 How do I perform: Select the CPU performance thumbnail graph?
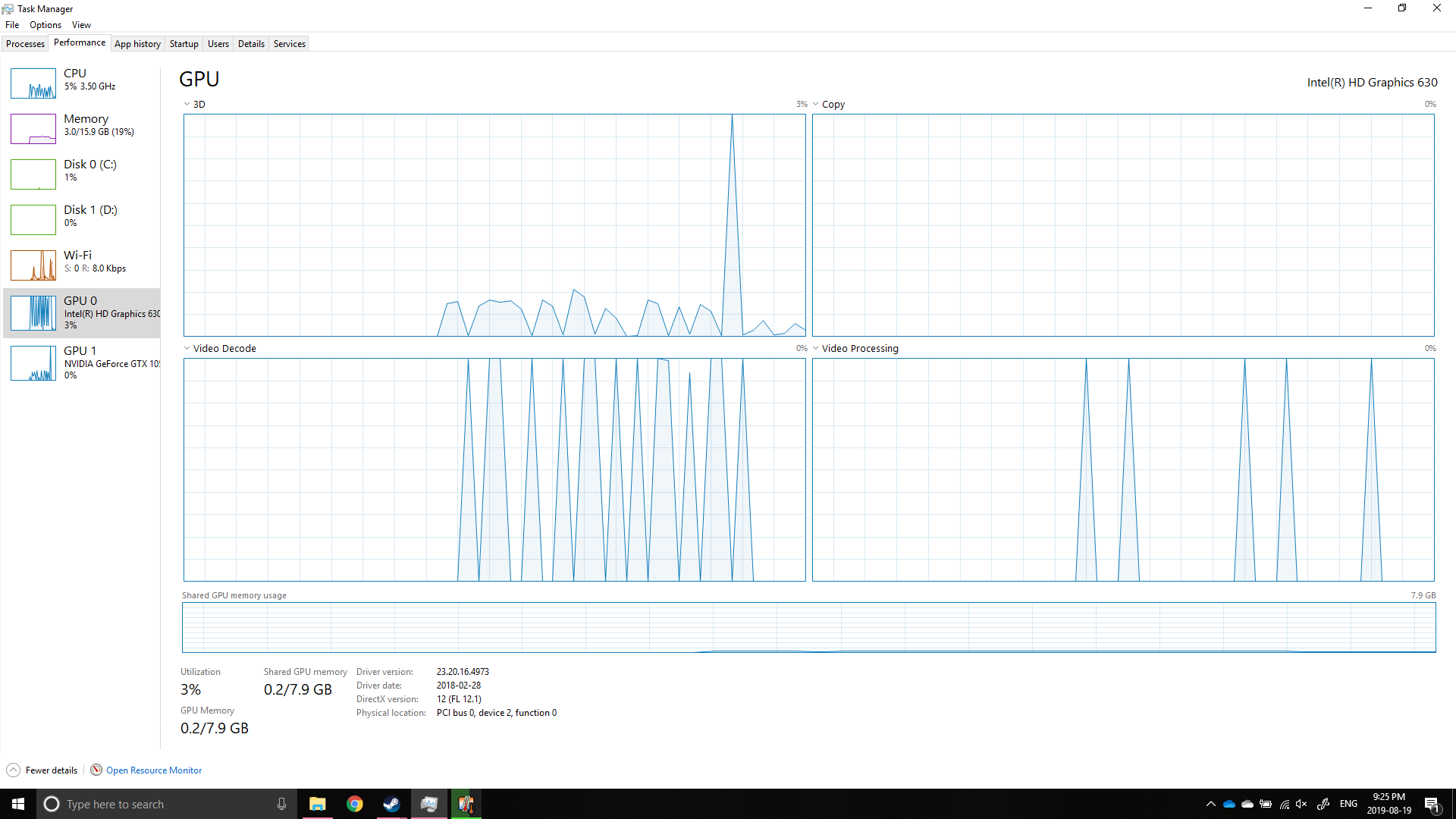[33, 83]
